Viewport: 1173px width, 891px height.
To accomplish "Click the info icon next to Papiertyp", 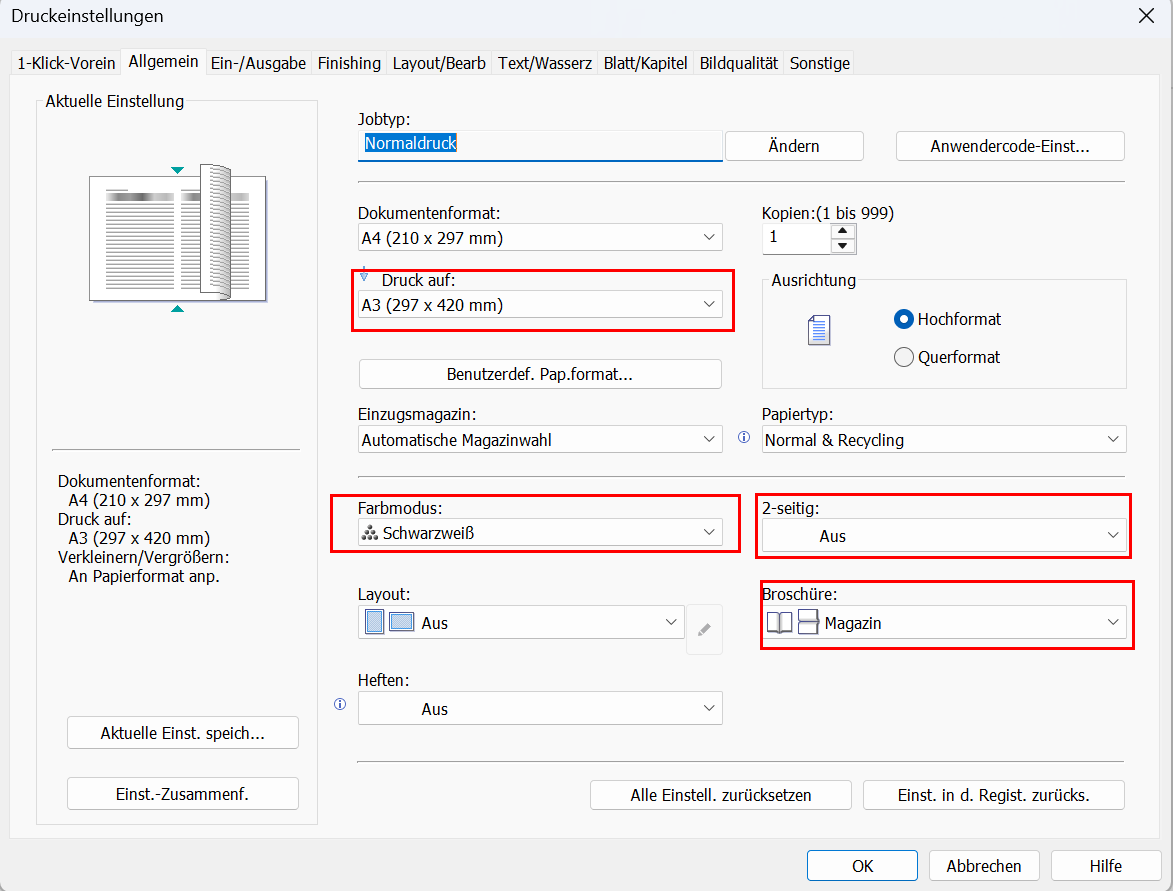I will click(x=743, y=437).
